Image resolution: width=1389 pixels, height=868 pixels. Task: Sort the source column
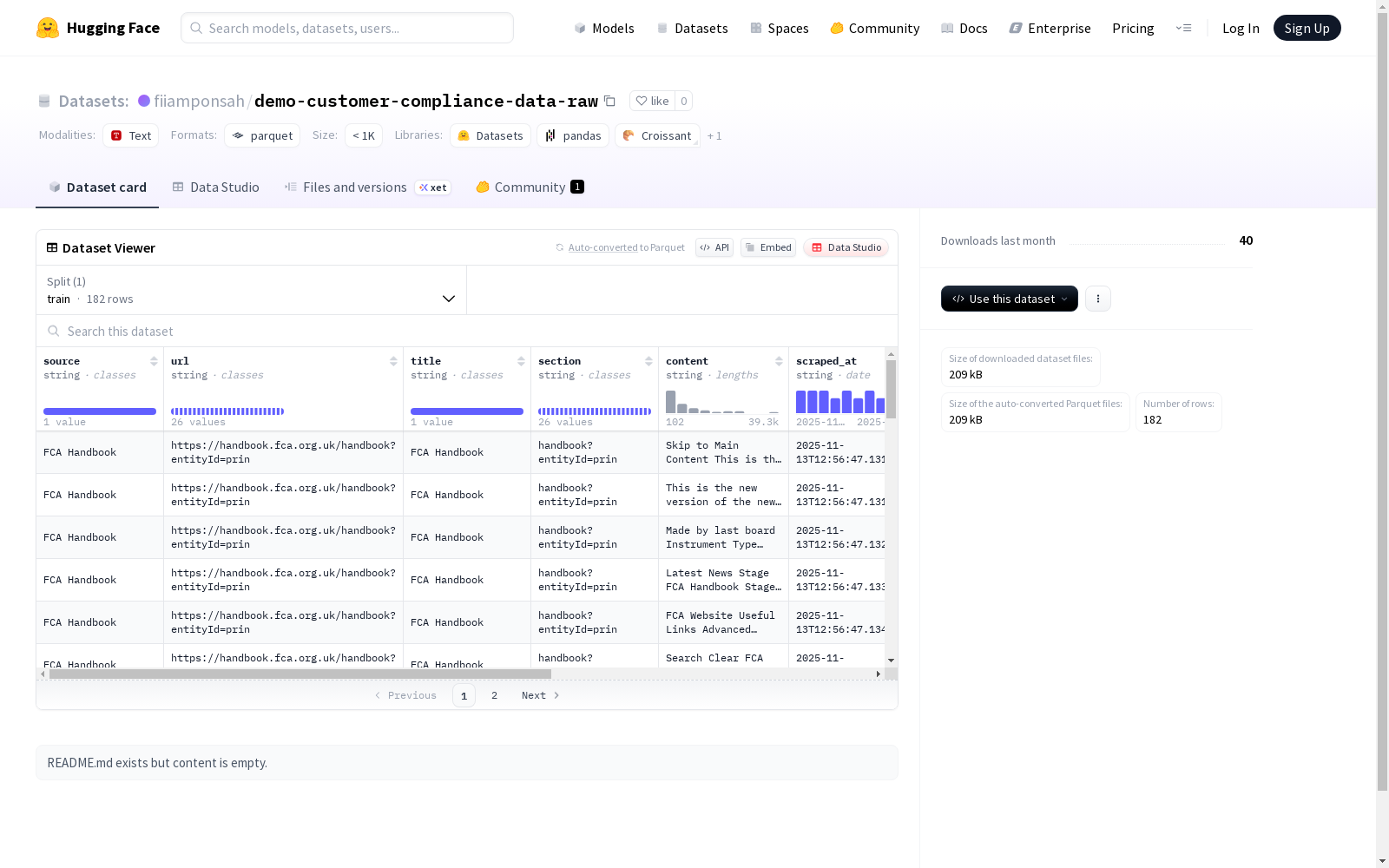[x=154, y=361]
